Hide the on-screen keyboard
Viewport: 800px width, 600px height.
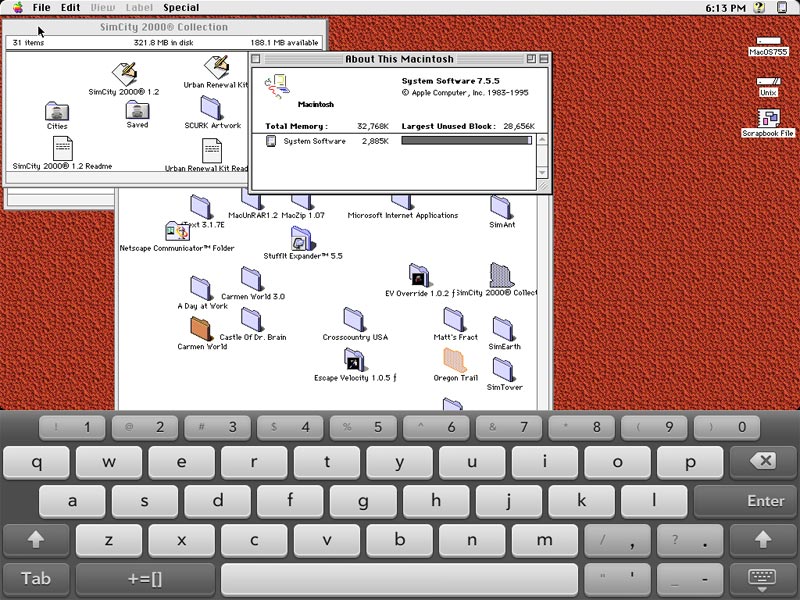point(764,578)
